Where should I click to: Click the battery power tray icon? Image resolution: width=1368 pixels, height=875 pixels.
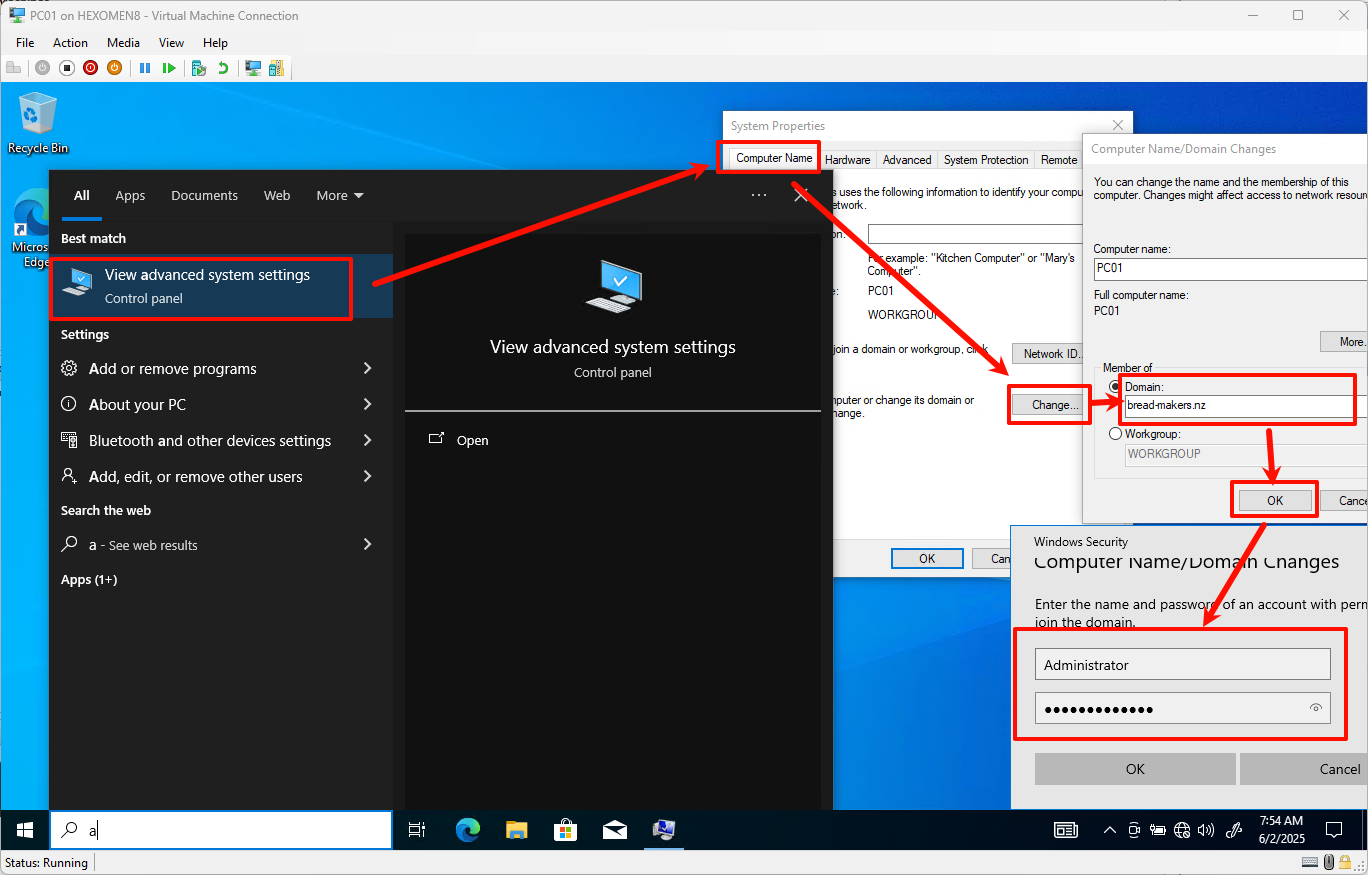1158,830
